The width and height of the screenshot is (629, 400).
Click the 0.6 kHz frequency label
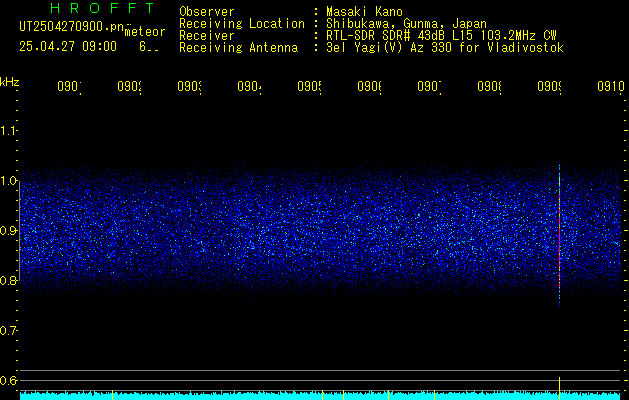pos(9,380)
